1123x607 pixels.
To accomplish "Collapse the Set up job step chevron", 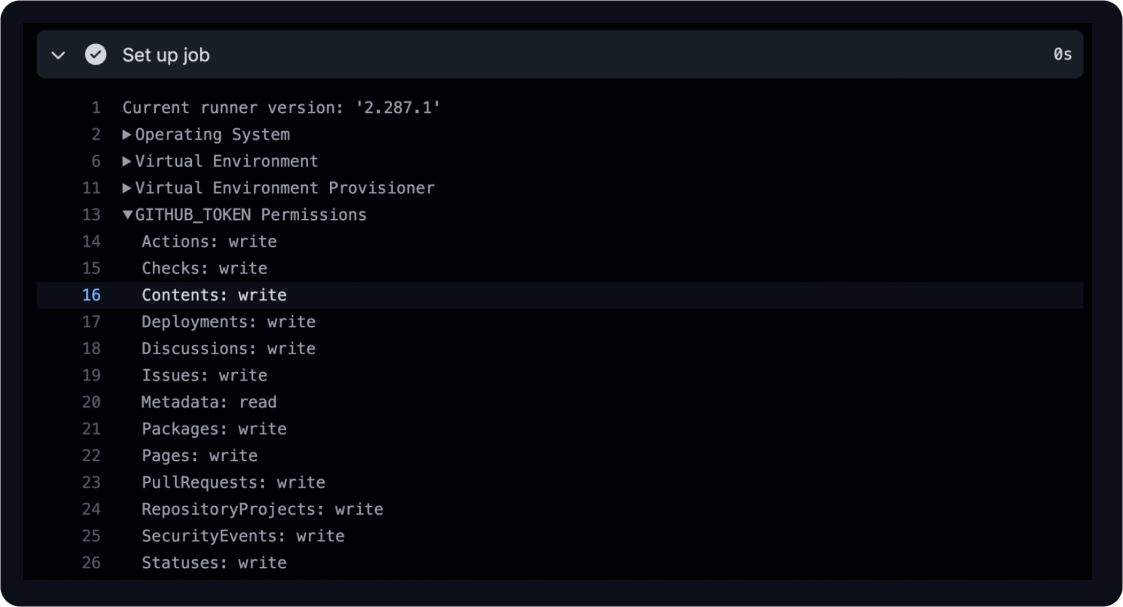I will click(x=59, y=55).
